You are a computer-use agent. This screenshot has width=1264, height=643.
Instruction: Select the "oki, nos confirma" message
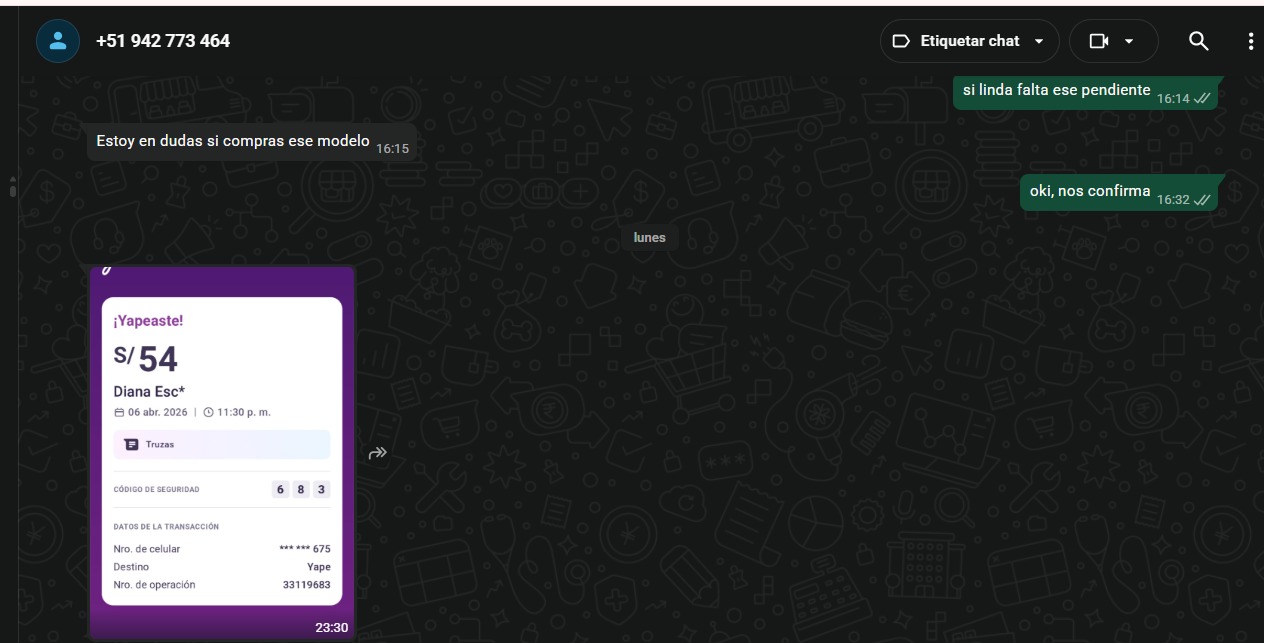coord(1089,192)
